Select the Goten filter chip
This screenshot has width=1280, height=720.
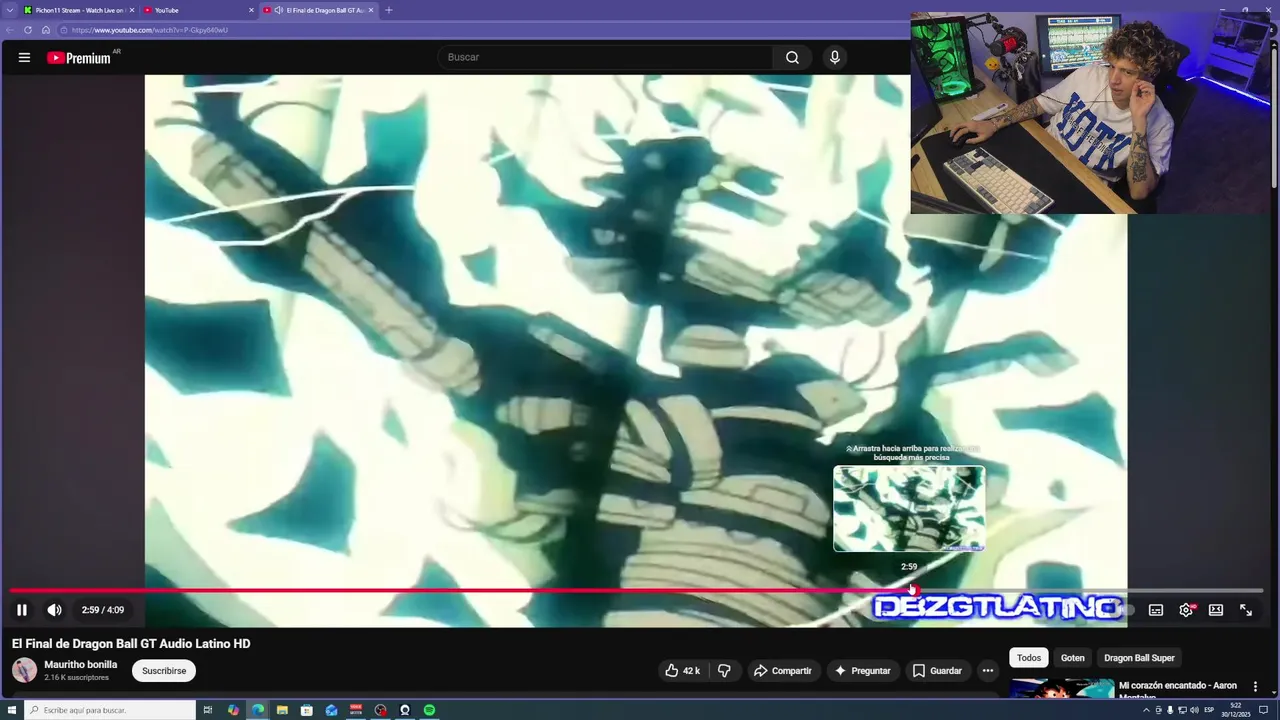pos(1073,658)
